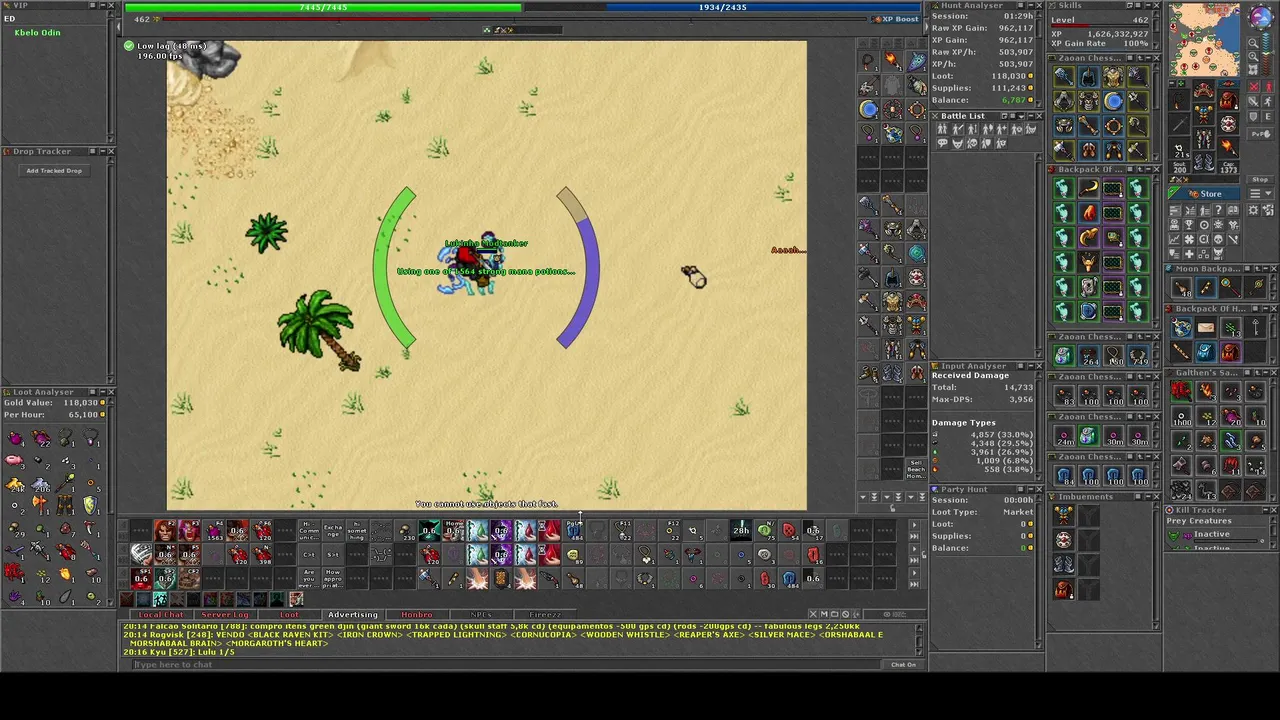This screenshot has width=1280, height=720.
Task: Minimize the Galthen's Satchel container
Action: [x=1265, y=372]
